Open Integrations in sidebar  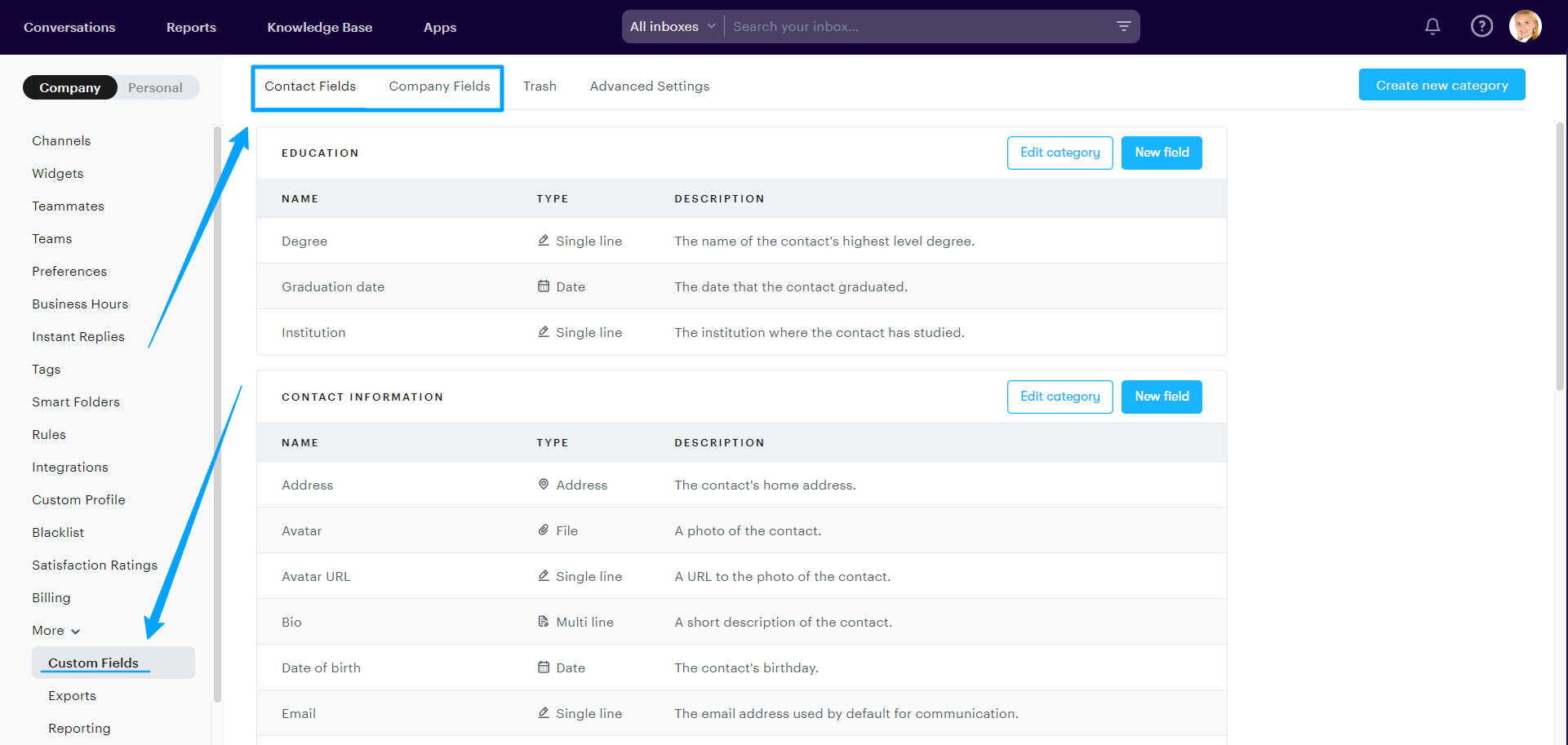70,467
